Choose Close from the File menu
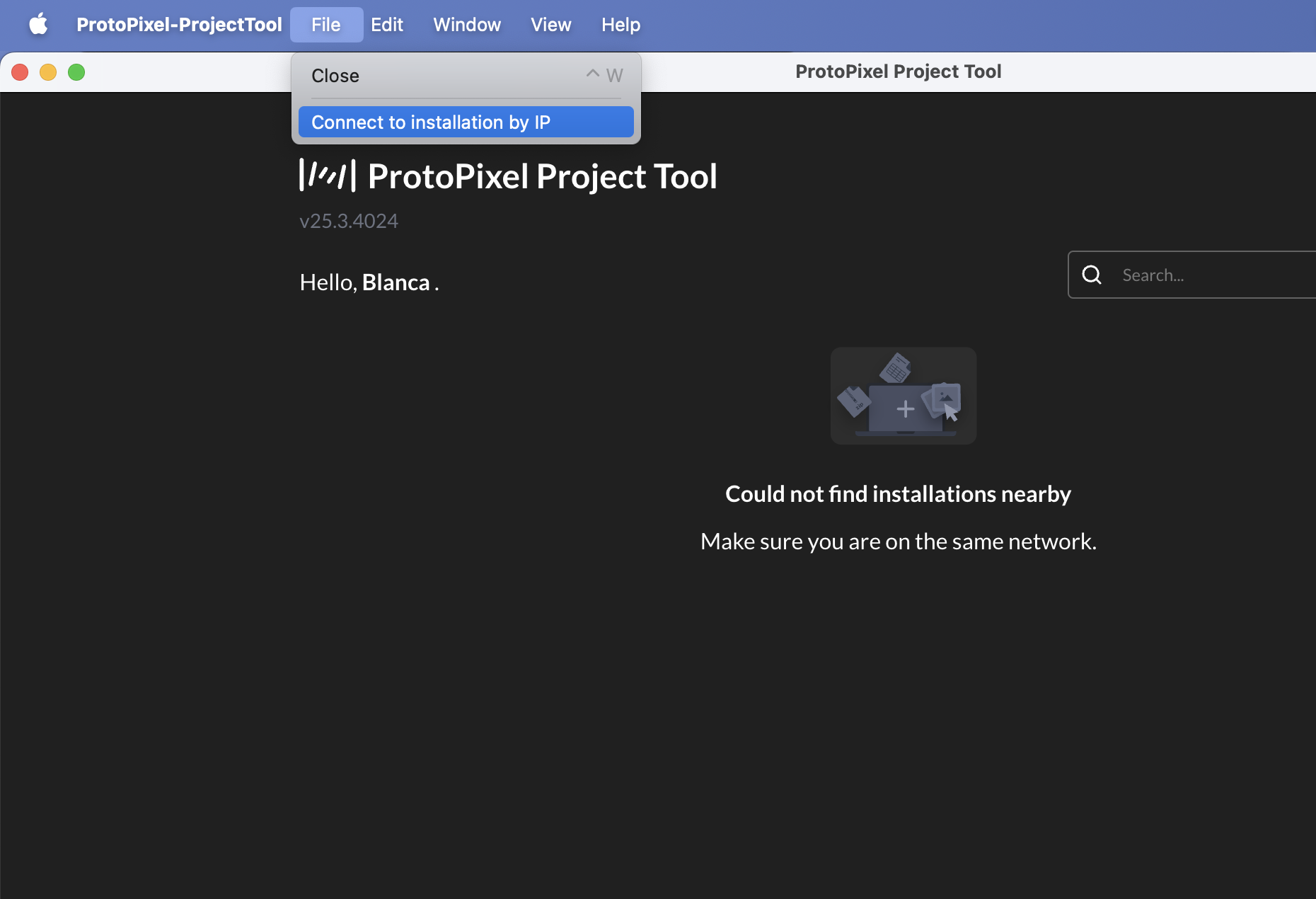The width and height of the screenshot is (1316, 899). pyautogui.click(x=335, y=75)
